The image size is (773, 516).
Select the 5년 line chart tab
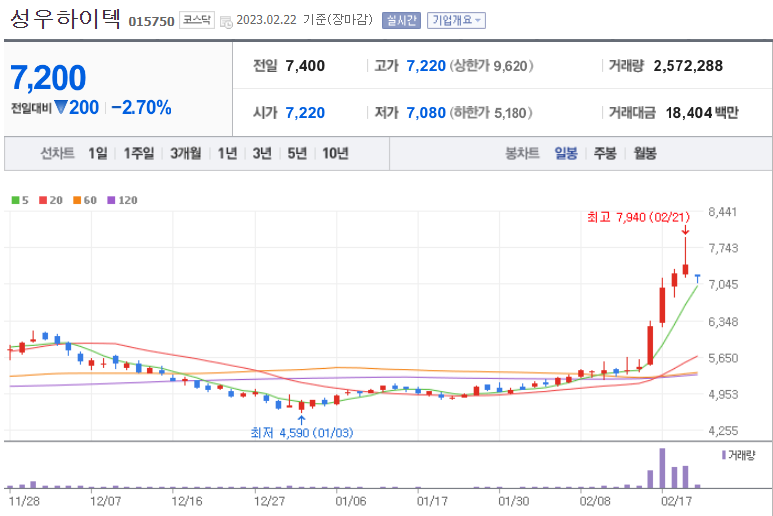click(x=297, y=153)
